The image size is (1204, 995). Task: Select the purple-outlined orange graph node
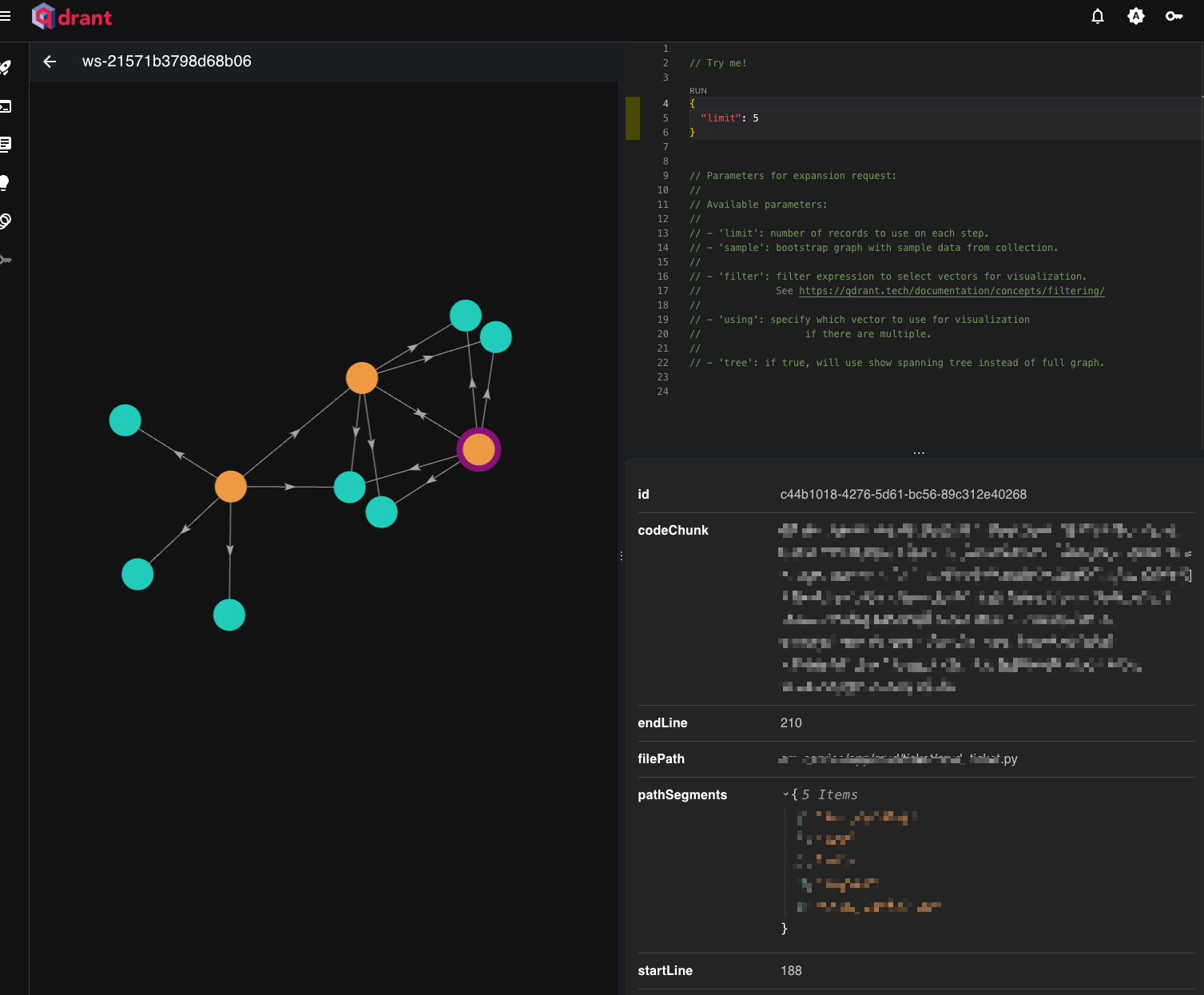coord(479,450)
